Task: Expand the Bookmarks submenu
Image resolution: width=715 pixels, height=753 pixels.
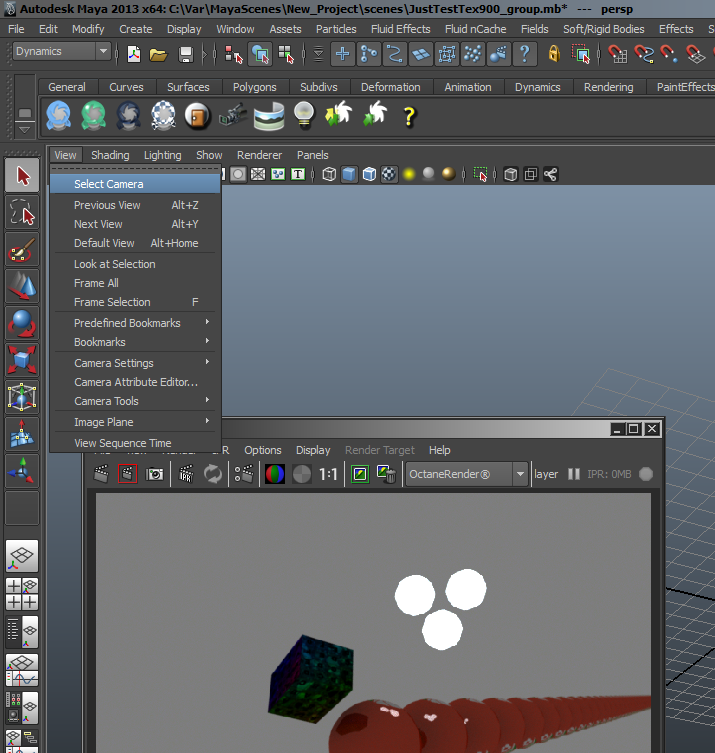Action: (x=135, y=342)
